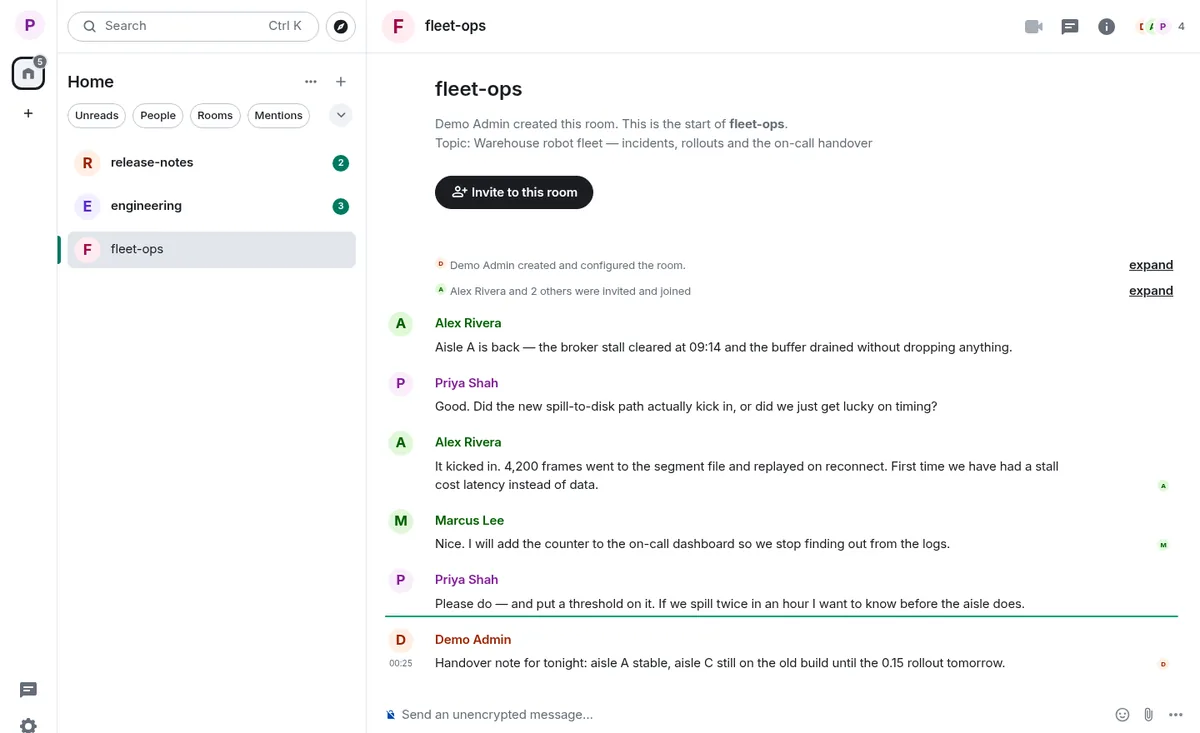Open the emoji picker

click(x=1122, y=714)
